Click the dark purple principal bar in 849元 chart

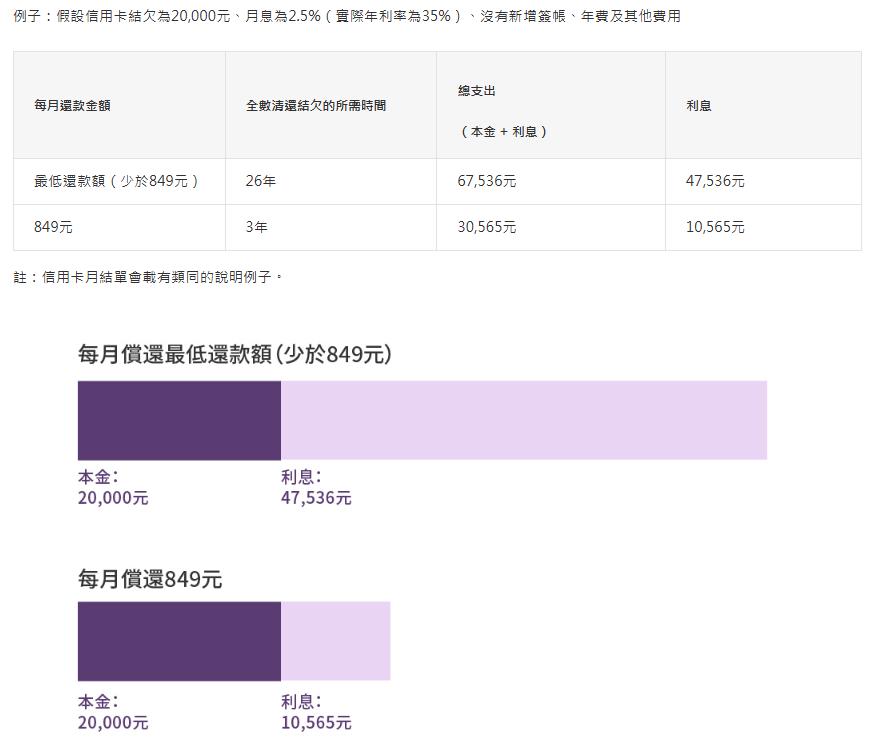click(179, 641)
